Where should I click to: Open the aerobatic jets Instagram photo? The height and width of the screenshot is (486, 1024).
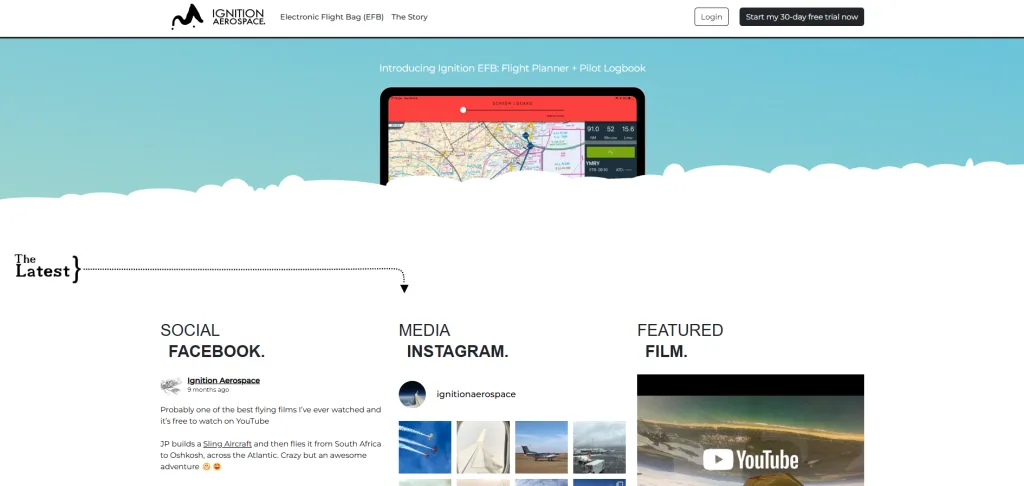(425, 447)
